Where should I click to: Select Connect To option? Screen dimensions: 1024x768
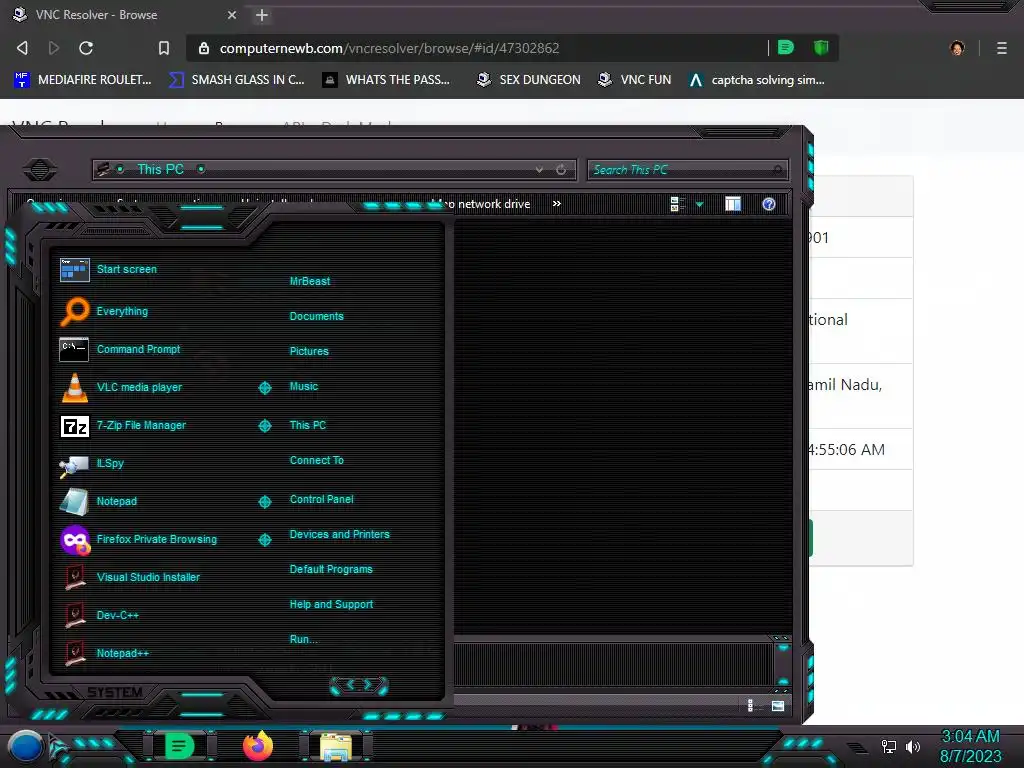coord(317,460)
